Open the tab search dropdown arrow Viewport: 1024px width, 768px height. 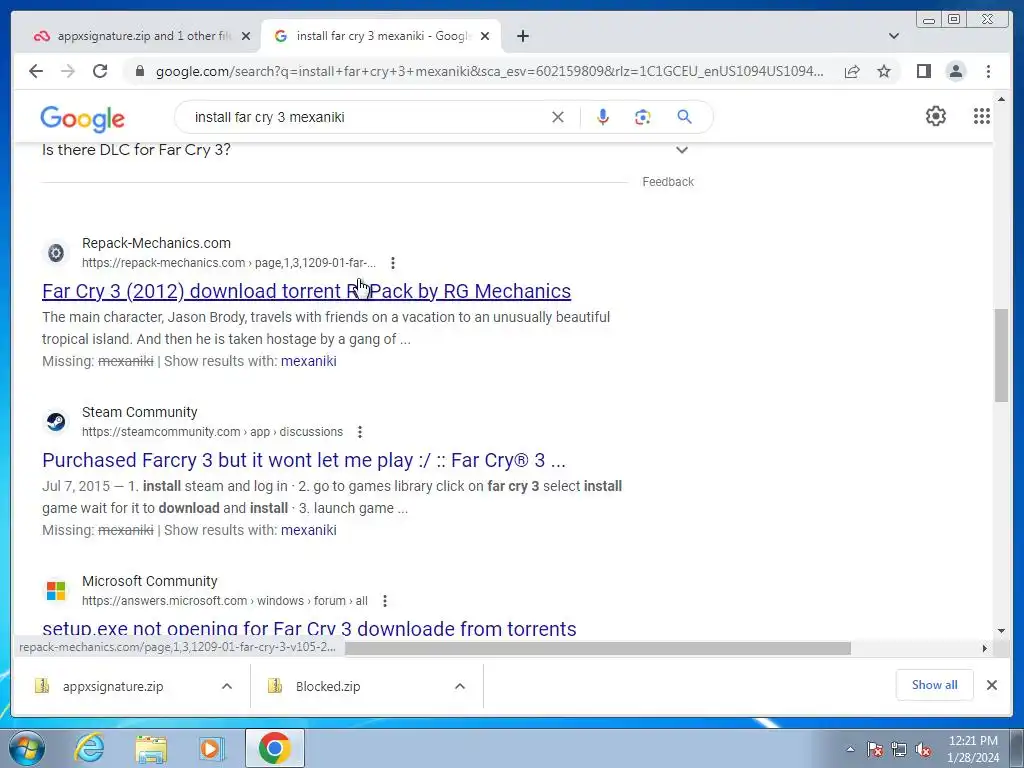click(894, 36)
